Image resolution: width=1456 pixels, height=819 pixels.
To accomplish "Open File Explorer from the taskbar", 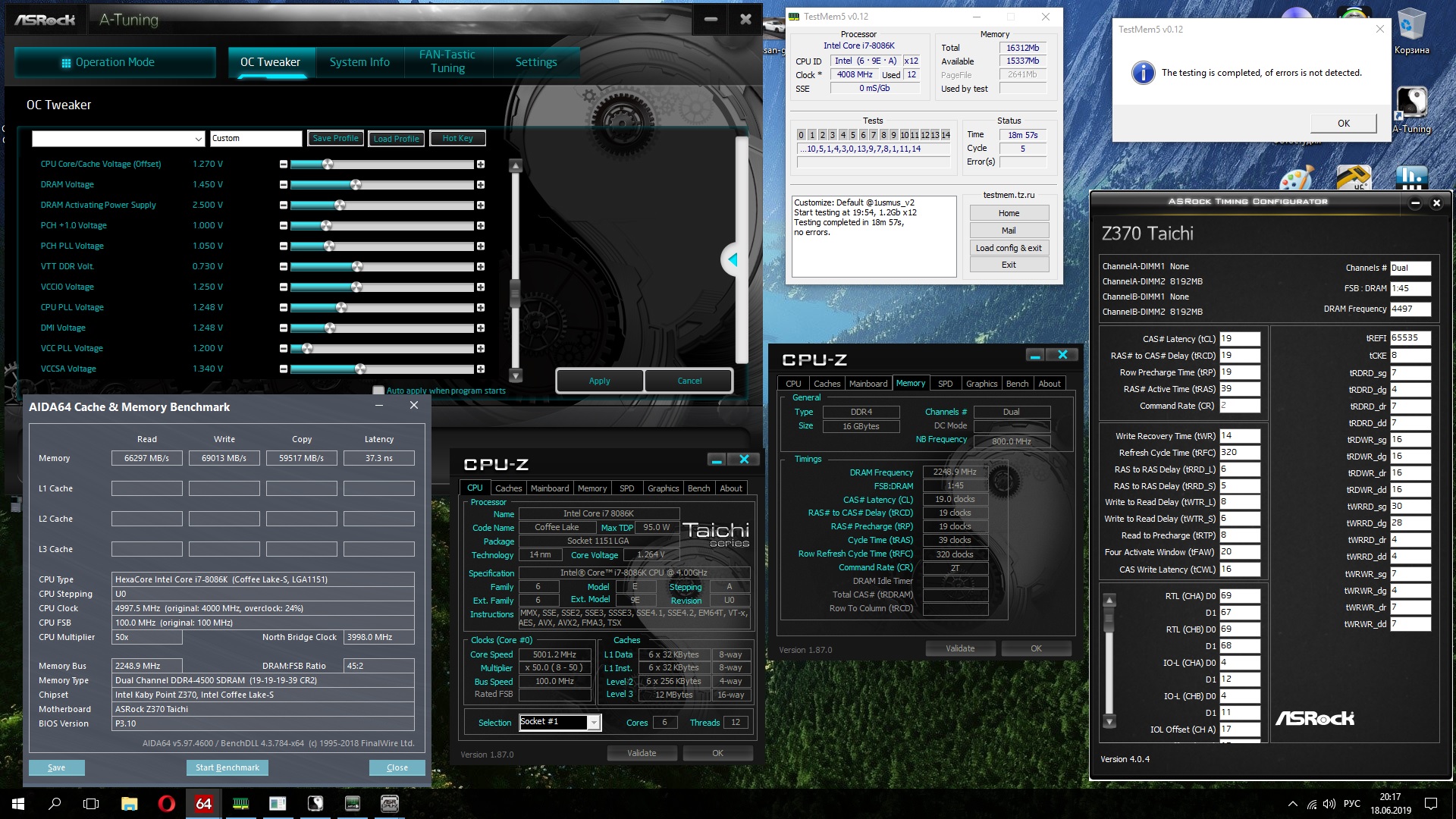I will pos(129,804).
